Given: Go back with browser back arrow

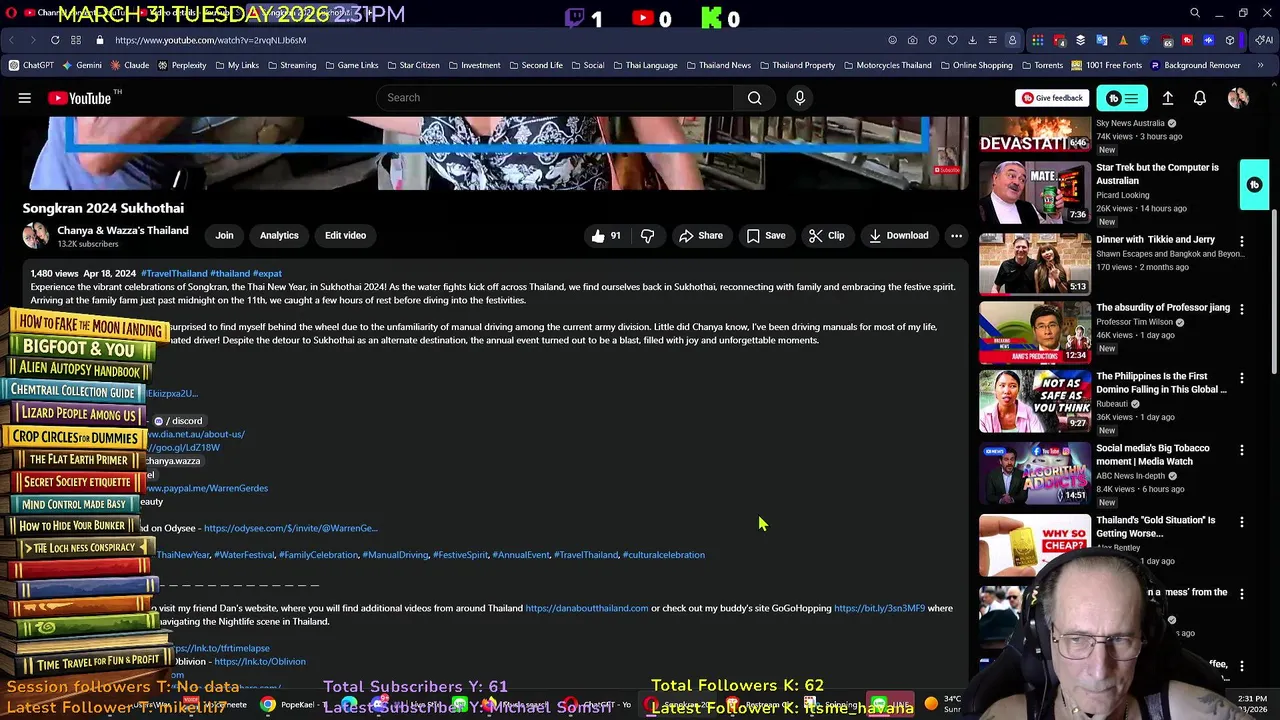Looking at the screenshot, I should (12, 40).
